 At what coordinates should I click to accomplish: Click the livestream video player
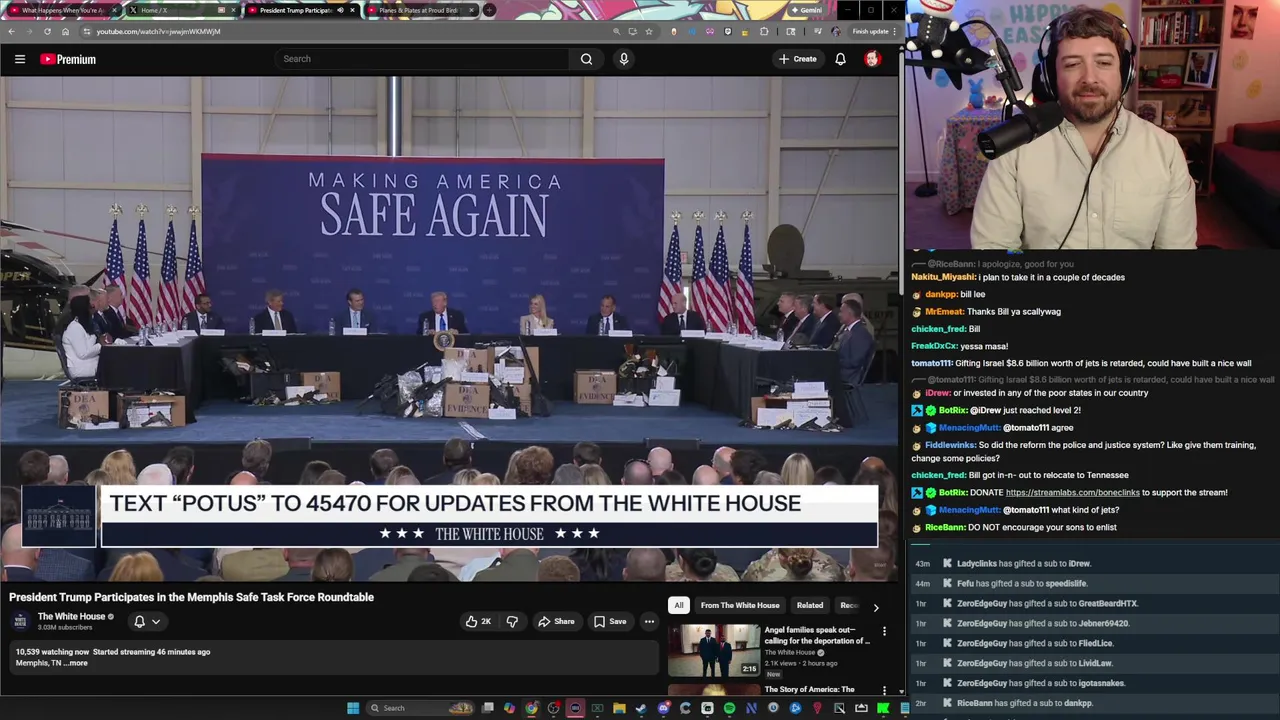[449, 328]
